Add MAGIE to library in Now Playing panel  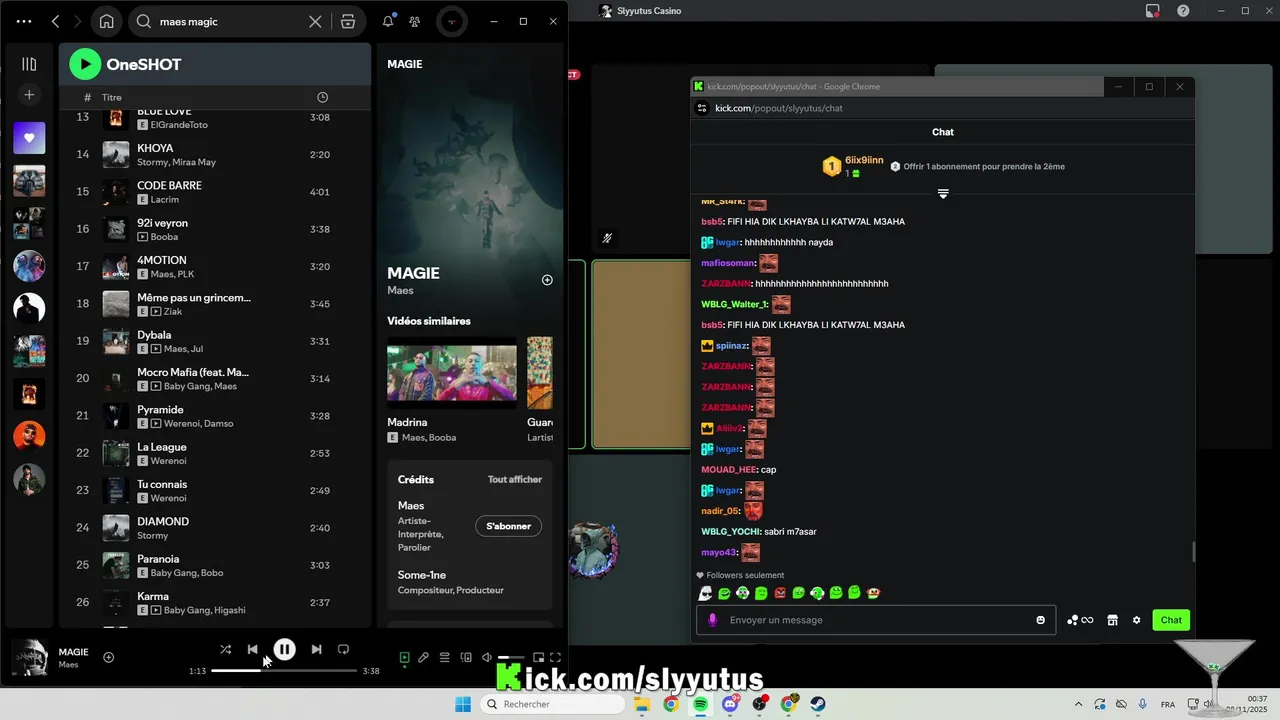coord(547,280)
